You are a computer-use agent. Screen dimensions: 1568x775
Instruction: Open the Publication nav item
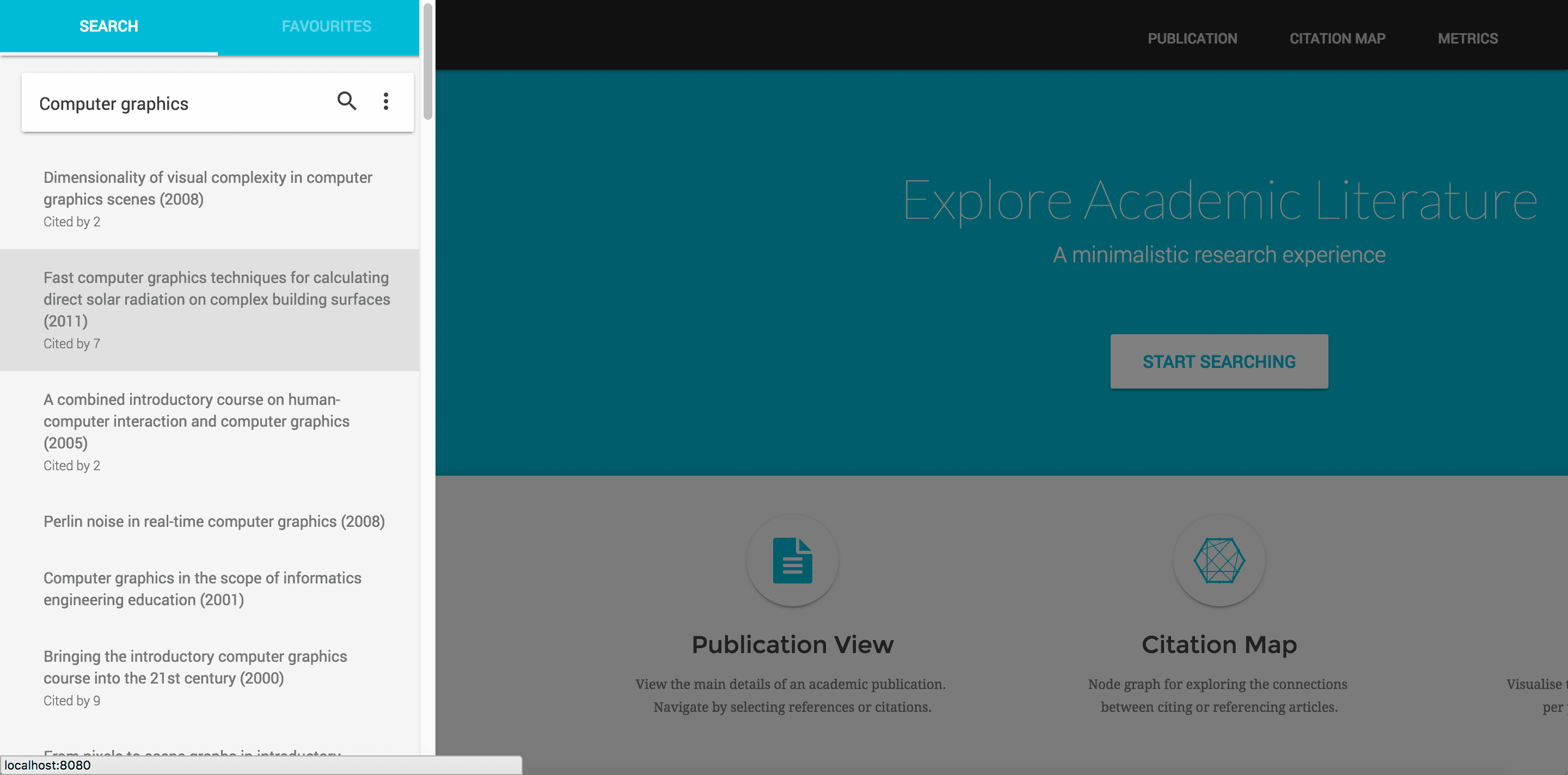click(x=1192, y=38)
